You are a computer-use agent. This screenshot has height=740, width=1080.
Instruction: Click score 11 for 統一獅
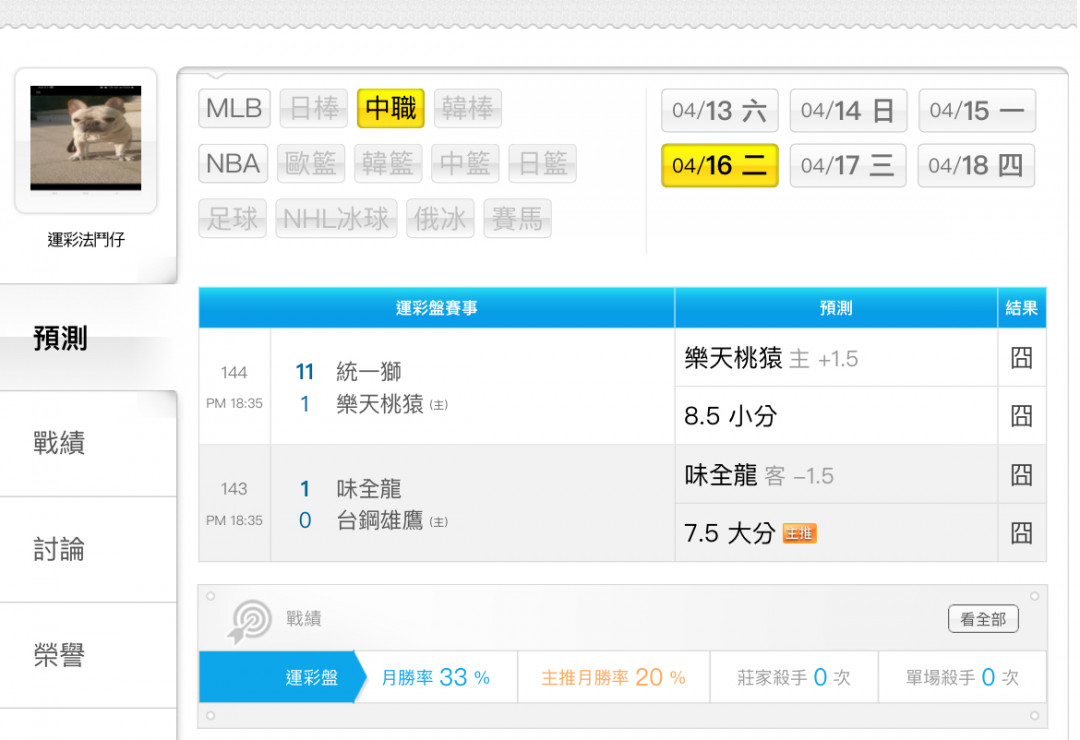click(x=305, y=372)
